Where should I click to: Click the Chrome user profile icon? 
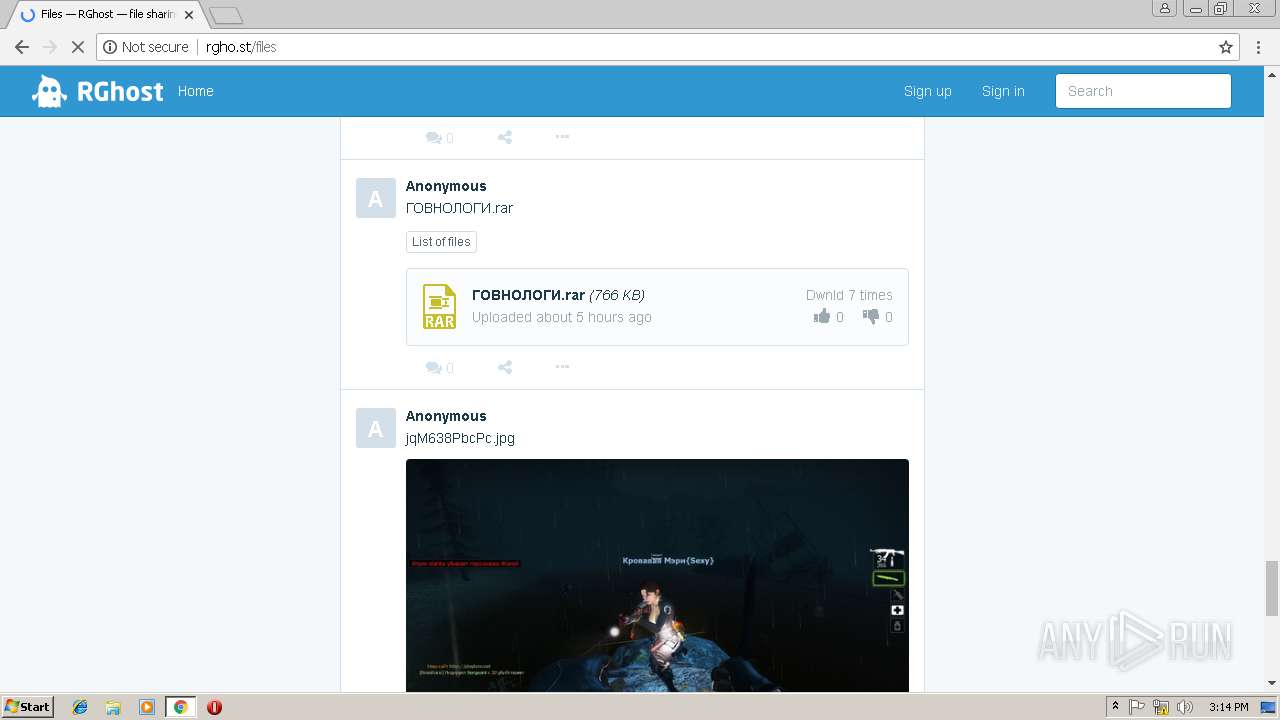click(1164, 8)
